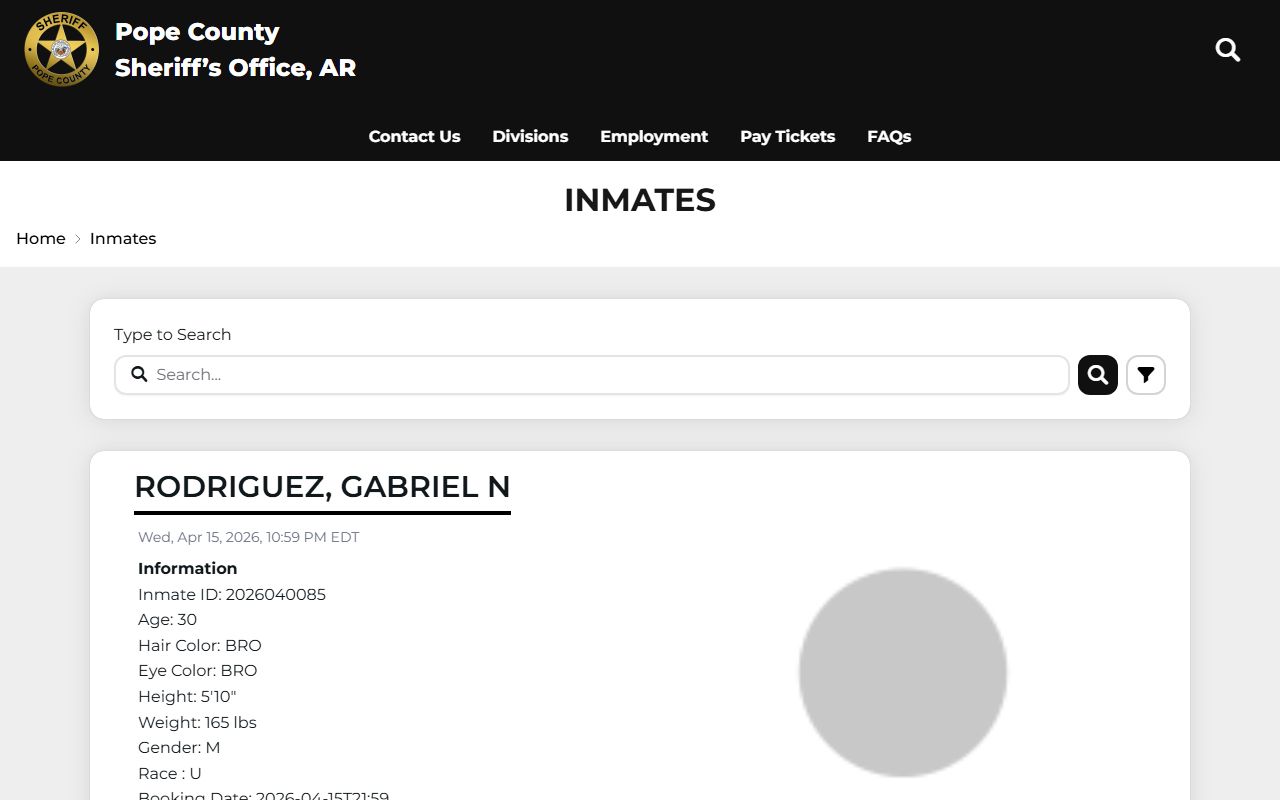
Task: Expand the Divisions menu
Action: pyautogui.click(x=530, y=137)
